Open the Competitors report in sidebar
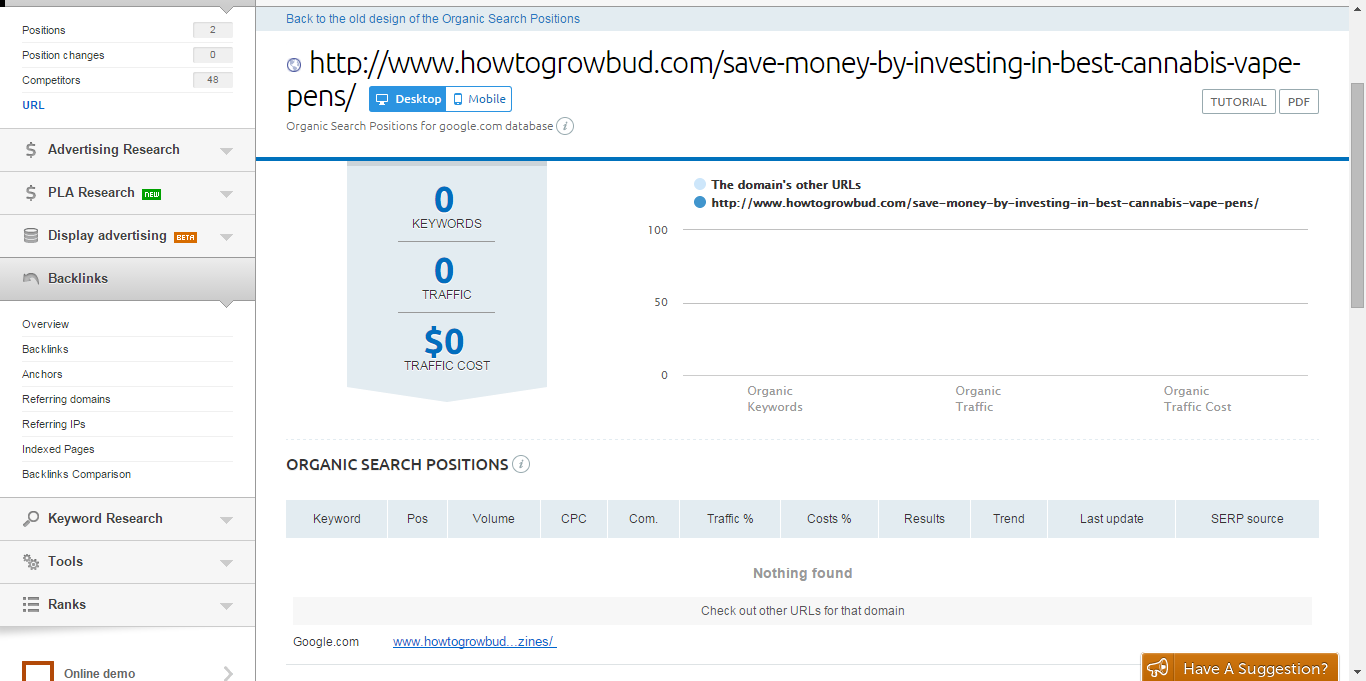 pyautogui.click(x=51, y=80)
